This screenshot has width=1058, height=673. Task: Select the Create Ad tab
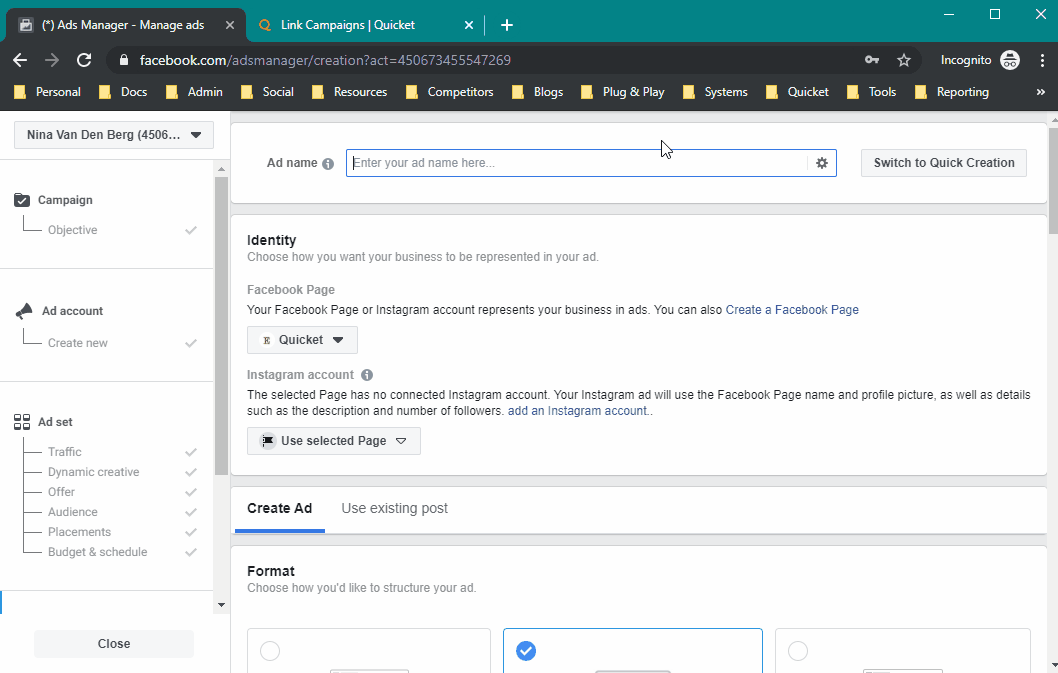(x=279, y=508)
